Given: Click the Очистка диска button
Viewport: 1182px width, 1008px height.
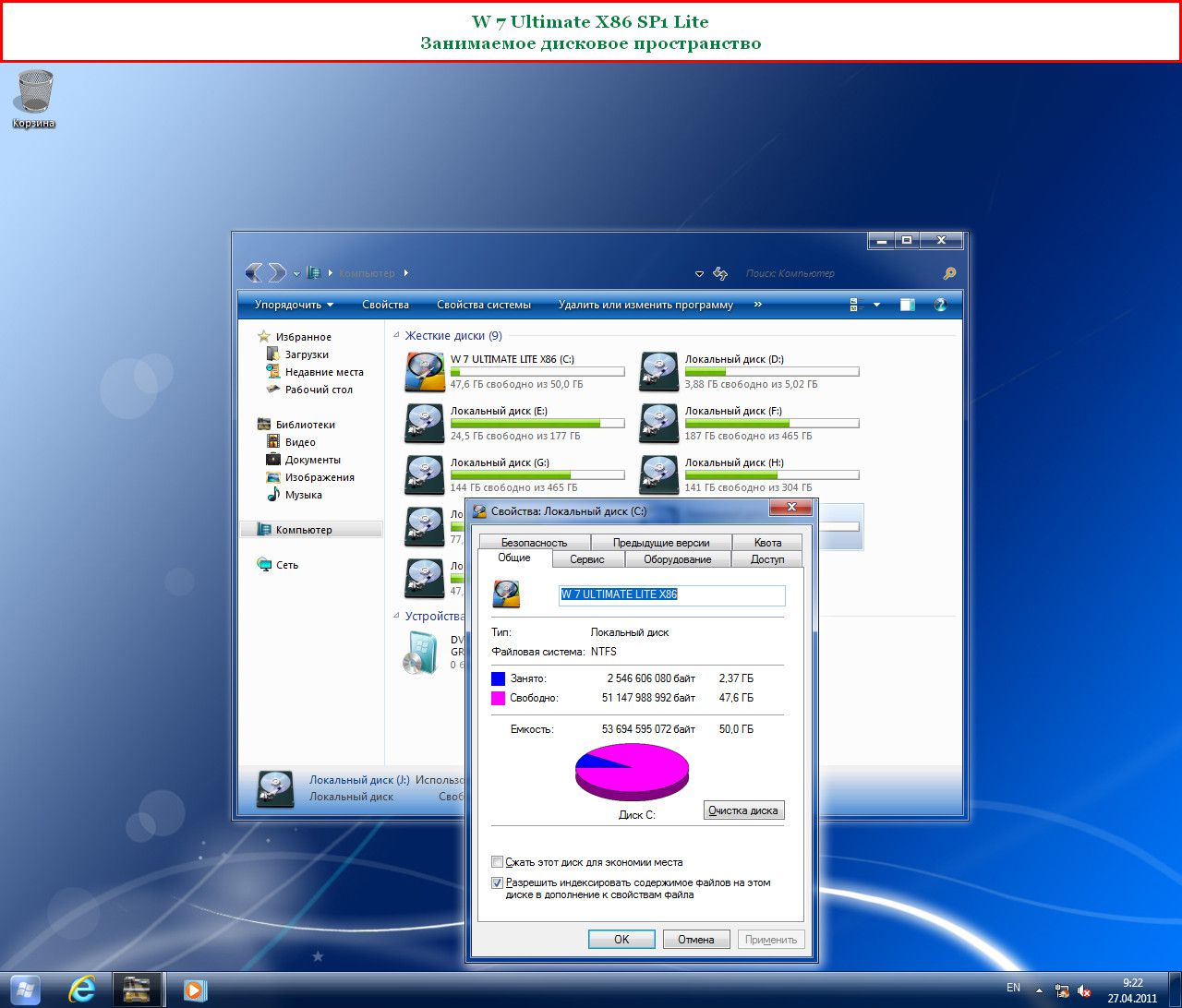Looking at the screenshot, I should (x=743, y=810).
